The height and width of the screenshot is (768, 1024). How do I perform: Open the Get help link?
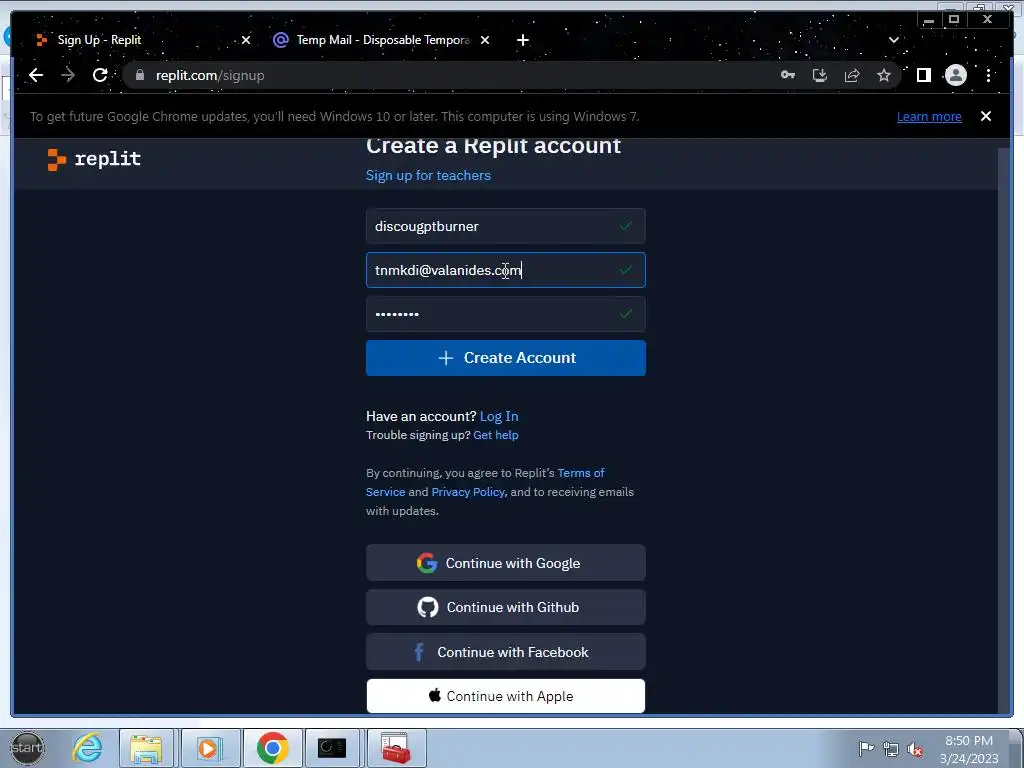coord(496,435)
